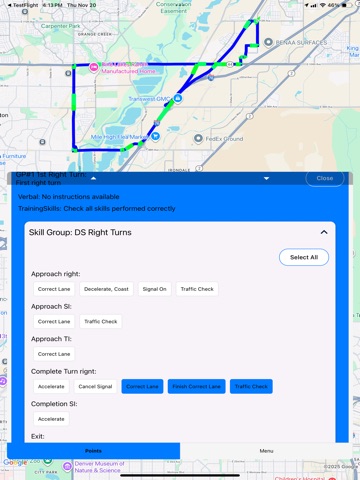Toggle Accelerate under Completion SI

(x=51, y=419)
